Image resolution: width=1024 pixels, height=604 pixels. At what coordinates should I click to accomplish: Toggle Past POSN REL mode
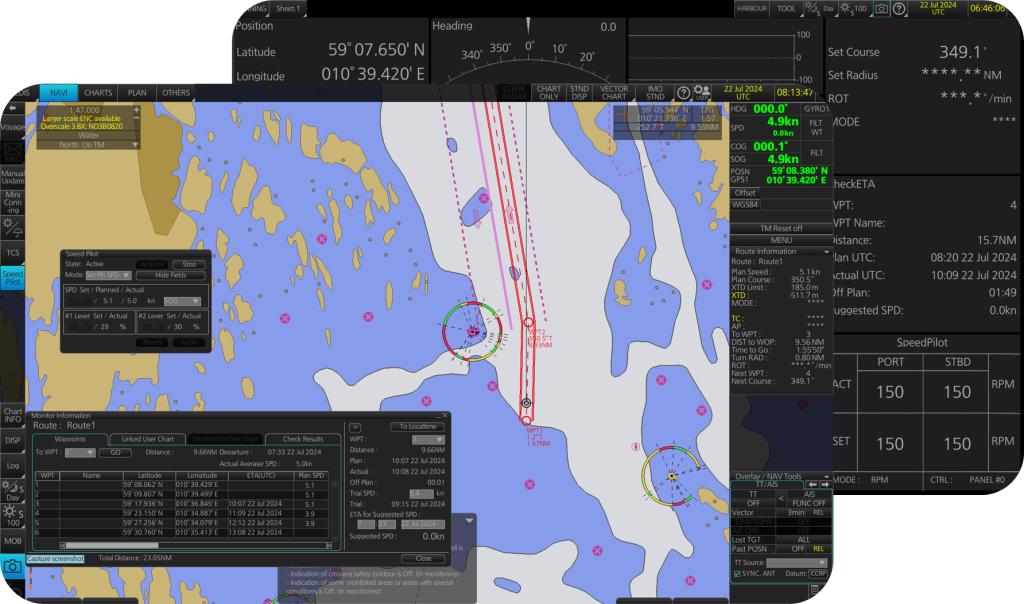(818, 549)
